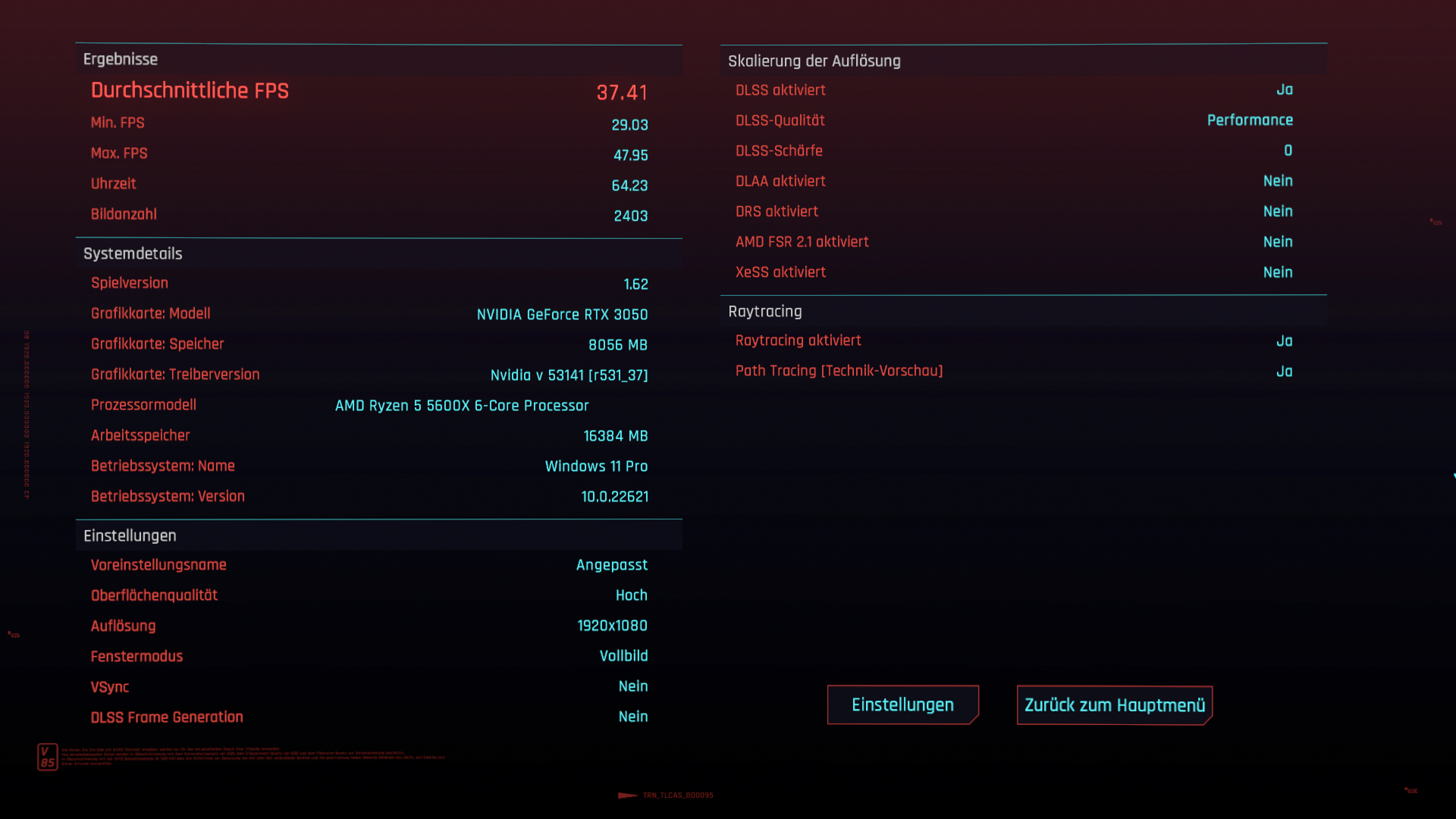Click the V85 badge icon
1456x819 pixels.
48,756
